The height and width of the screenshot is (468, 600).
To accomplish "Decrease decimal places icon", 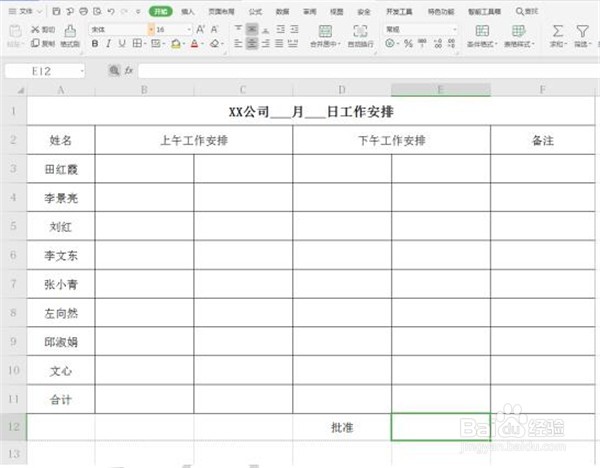I will (x=452, y=44).
